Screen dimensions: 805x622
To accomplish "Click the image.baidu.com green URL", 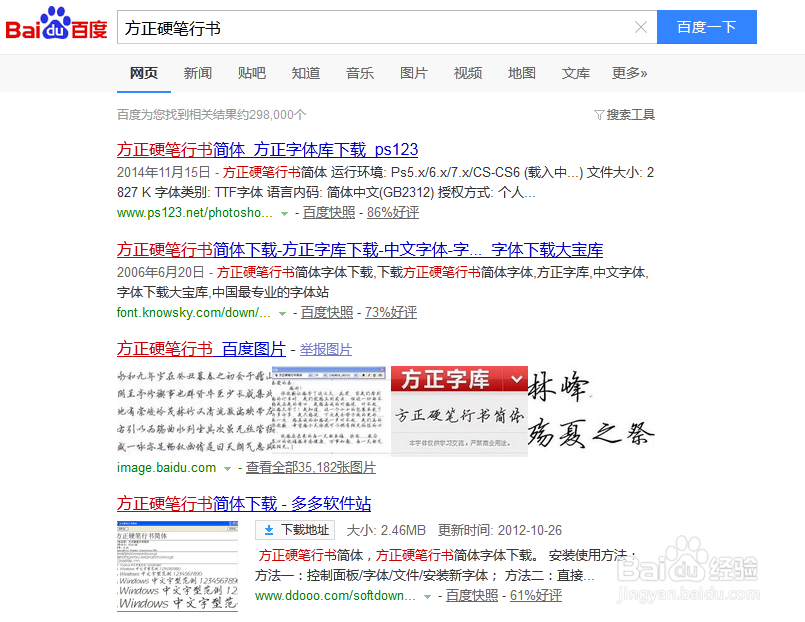I will (x=166, y=468).
